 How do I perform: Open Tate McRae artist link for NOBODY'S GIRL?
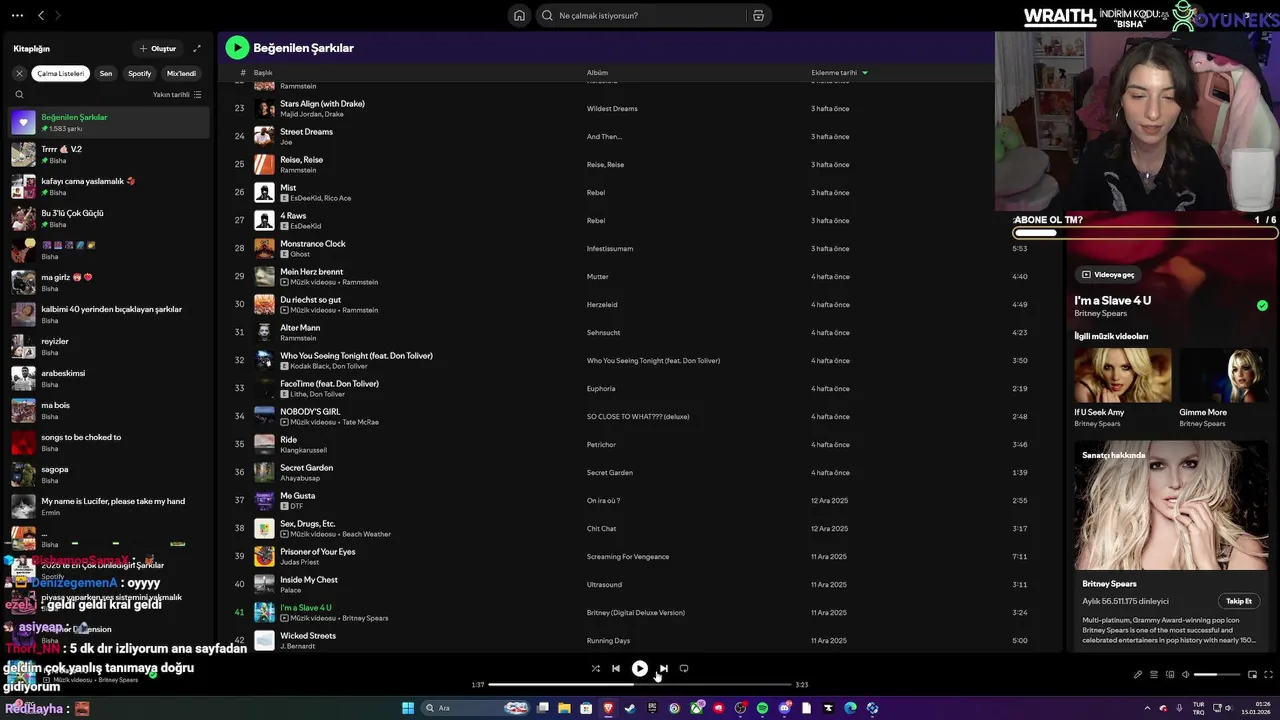359,422
